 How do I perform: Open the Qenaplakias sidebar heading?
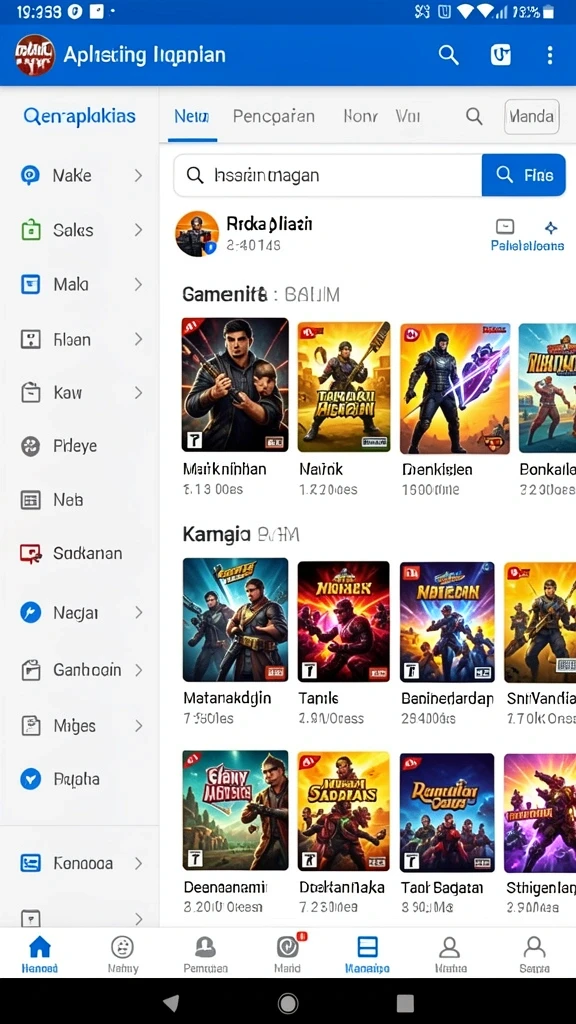point(80,117)
